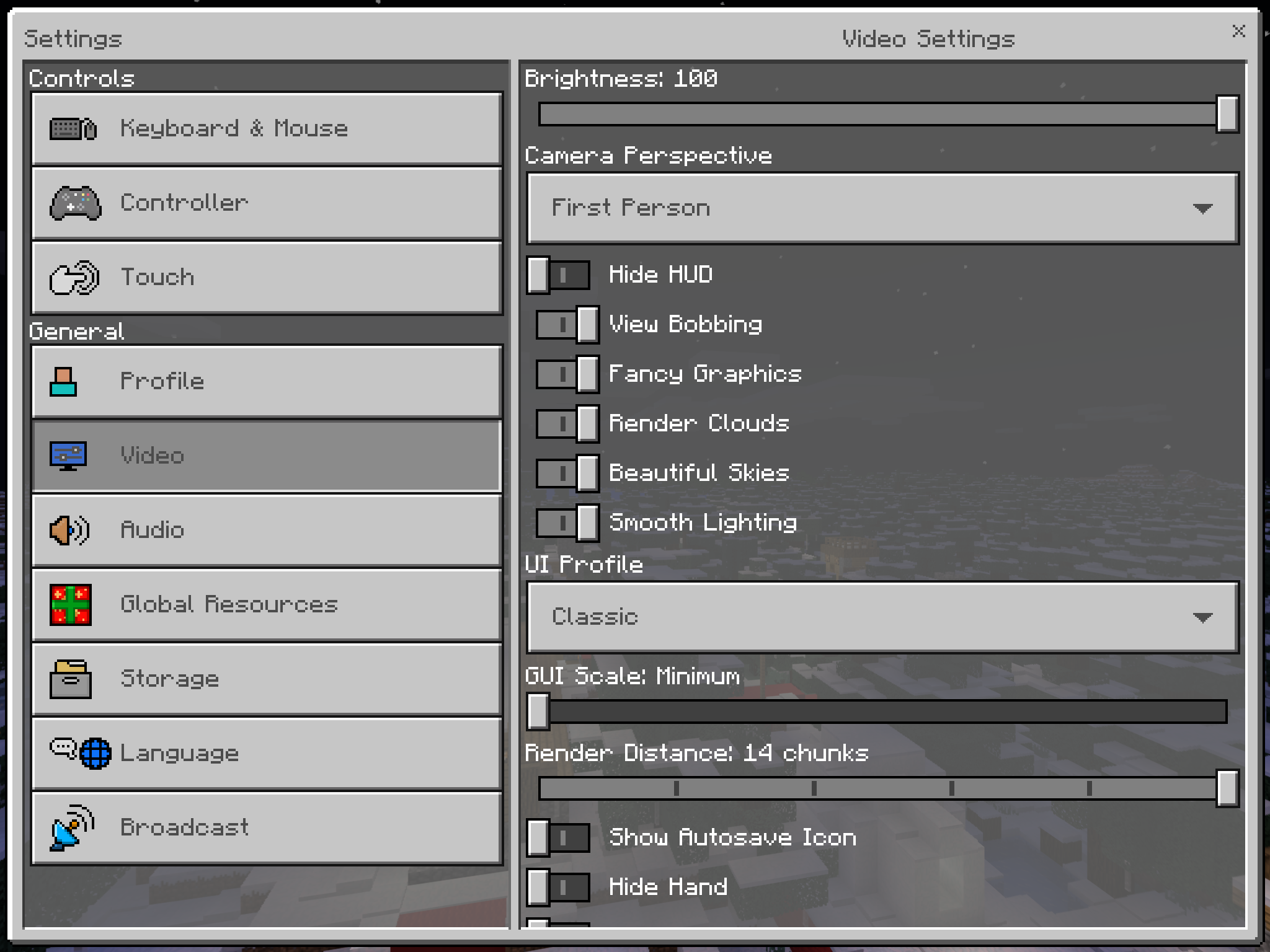Click the keyboard and mouse icon
Image resolution: width=1270 pixels, height=952 pixels.
73,129
